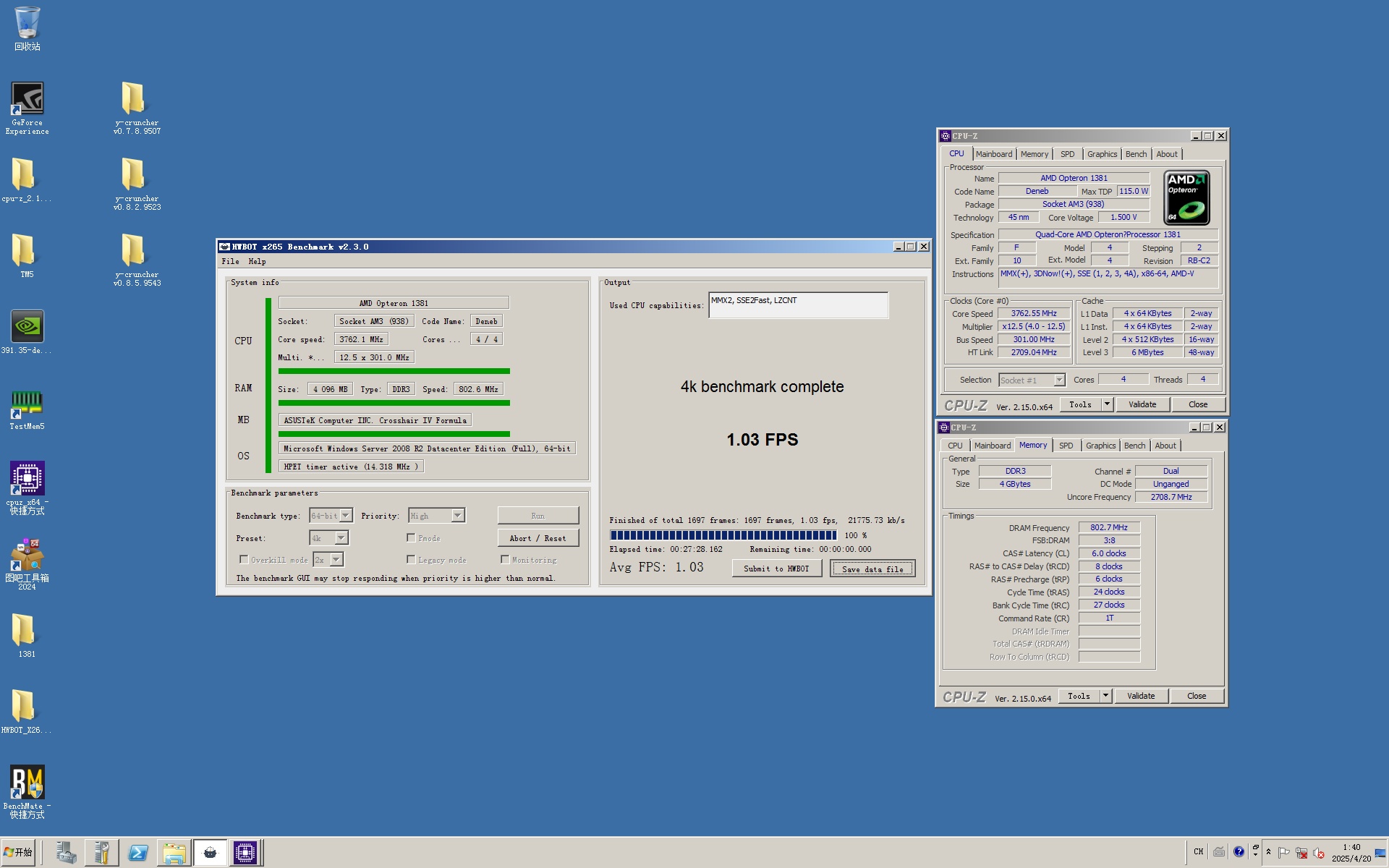Select the 图吧工具箱 2024 desktop icon
The height and width of the screenshot is (868, 1389).
pyautogui.click(x=27, y=564)
